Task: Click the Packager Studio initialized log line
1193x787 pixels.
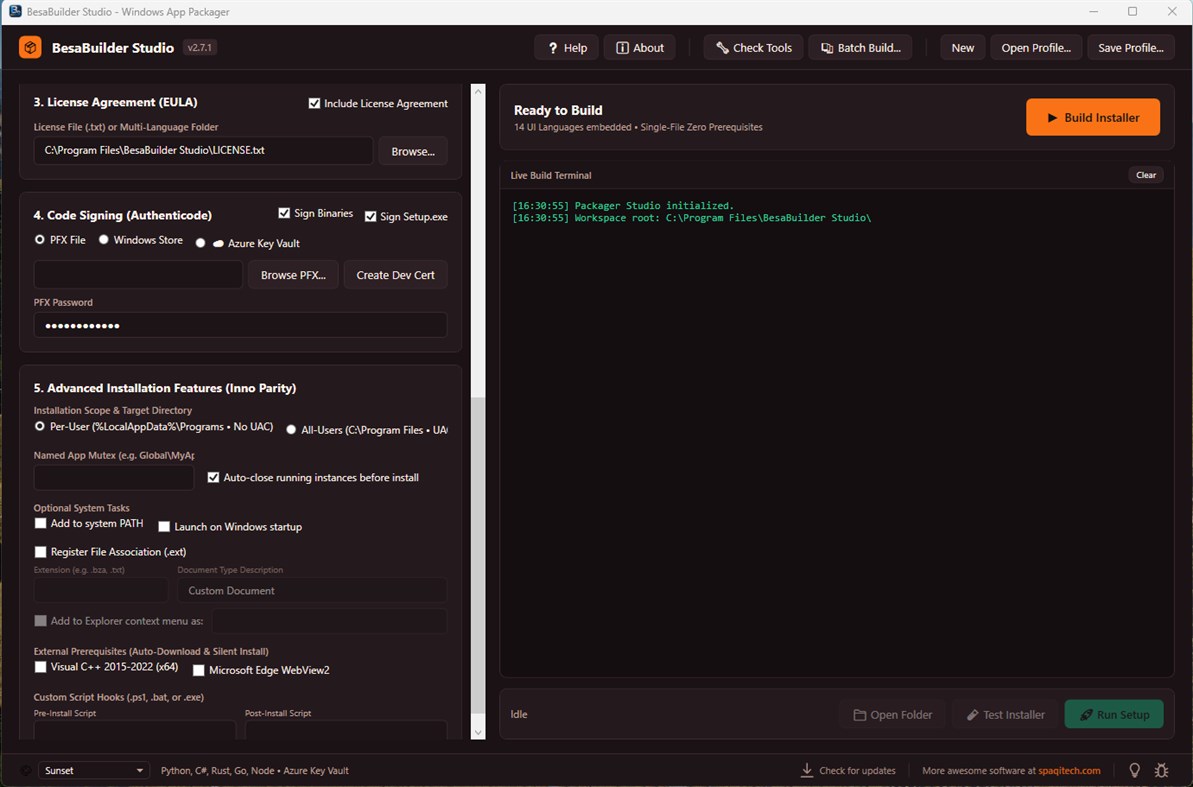Action: pos(623,206)
